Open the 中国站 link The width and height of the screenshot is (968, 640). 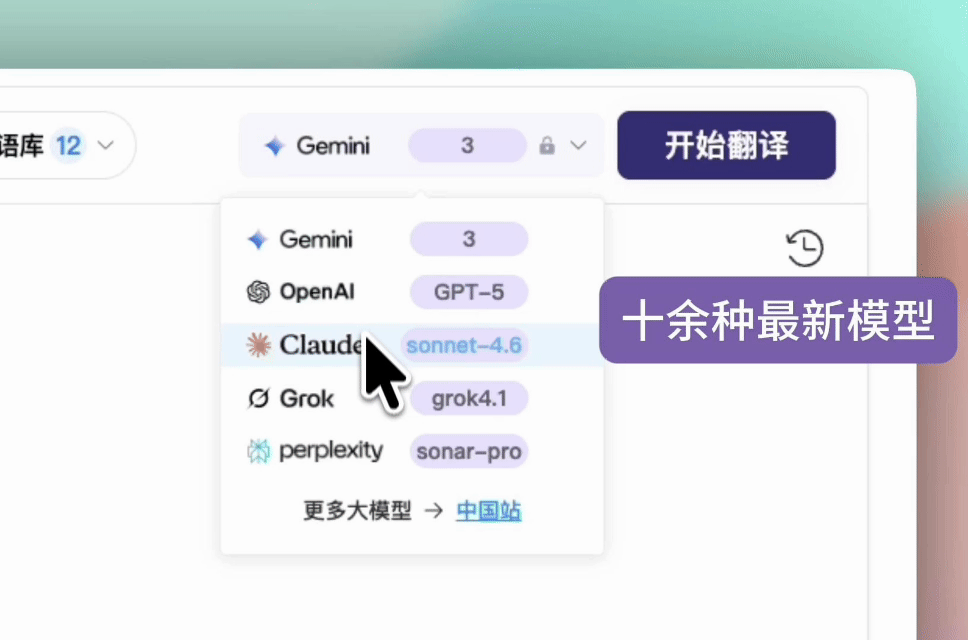(x=488, y=511)
